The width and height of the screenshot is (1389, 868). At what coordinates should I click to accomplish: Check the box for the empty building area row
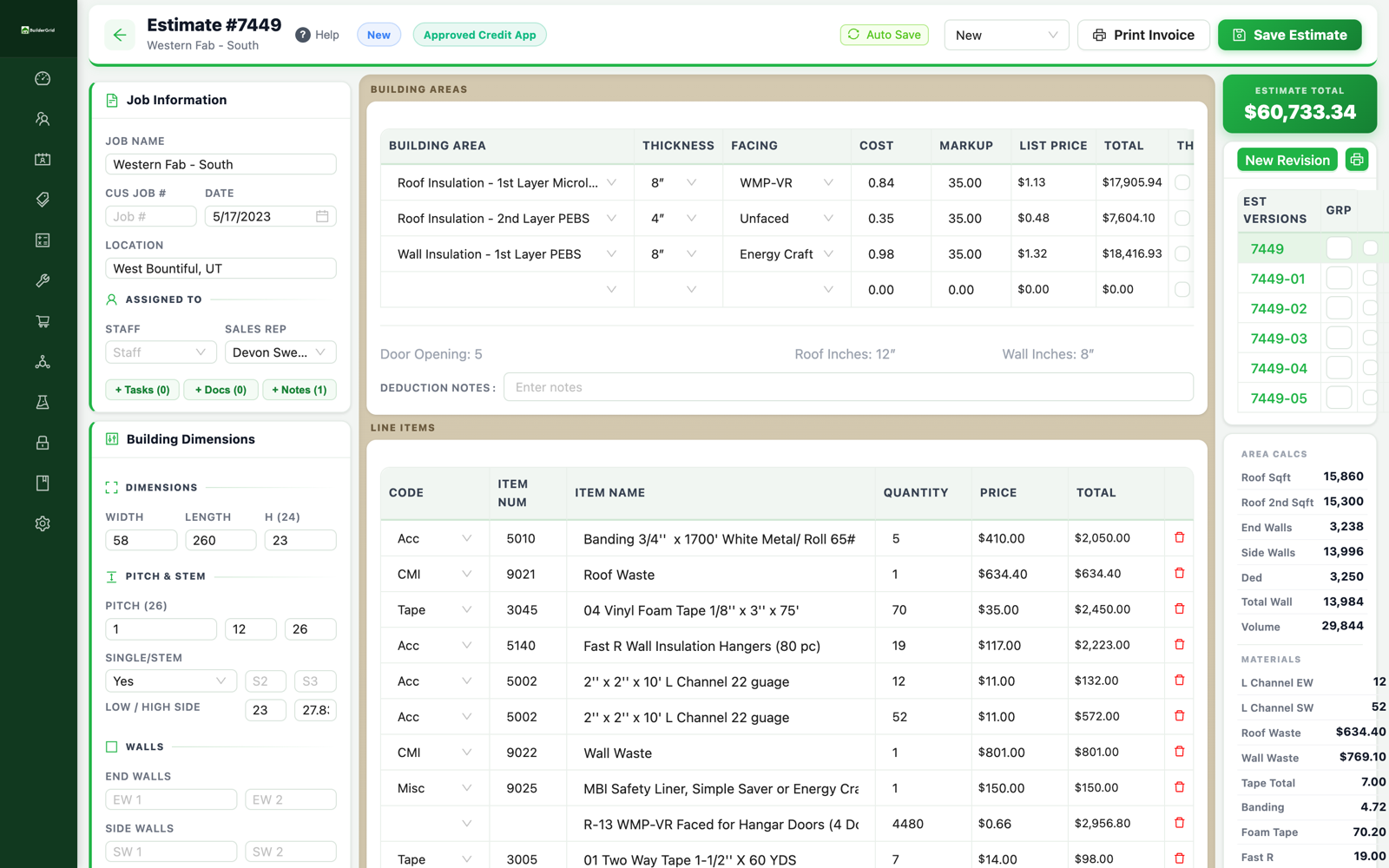click(x=1182, y=289)
